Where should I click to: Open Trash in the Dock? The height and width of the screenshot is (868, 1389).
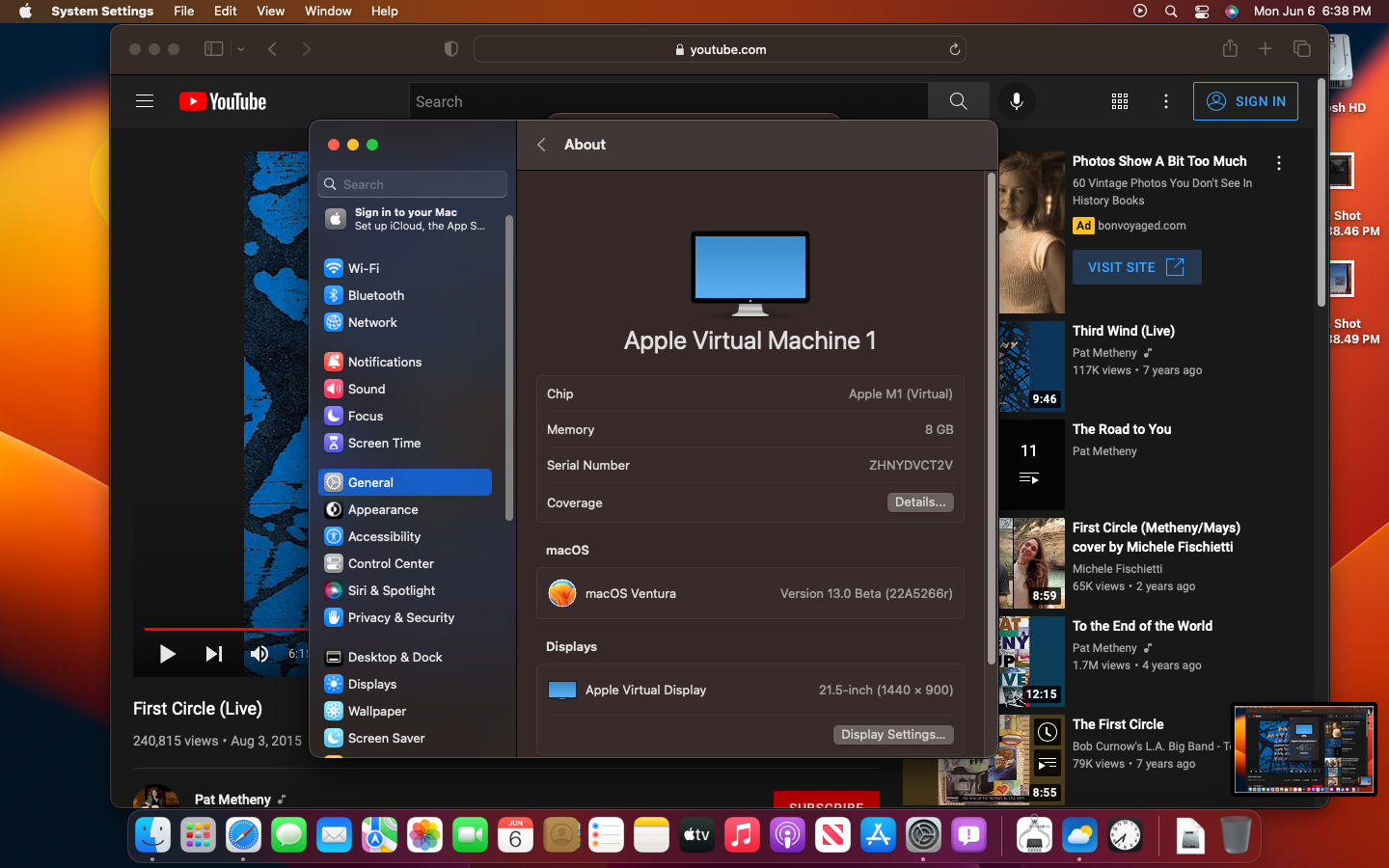point(1236,834)
